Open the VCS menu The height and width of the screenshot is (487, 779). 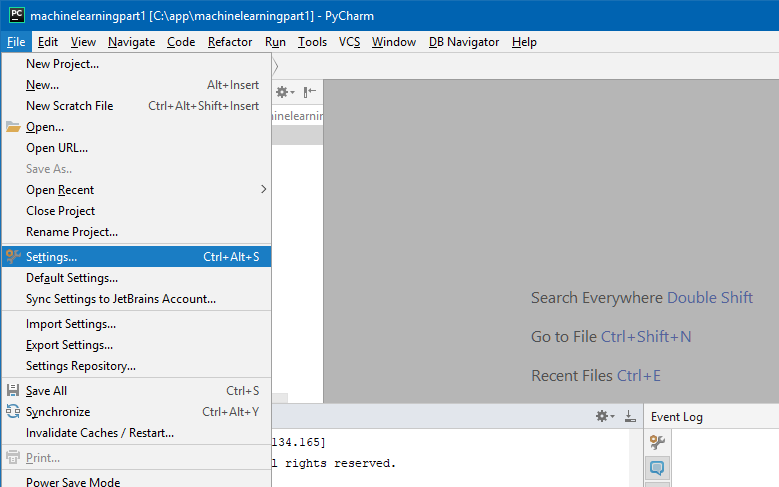coord(349,42)
